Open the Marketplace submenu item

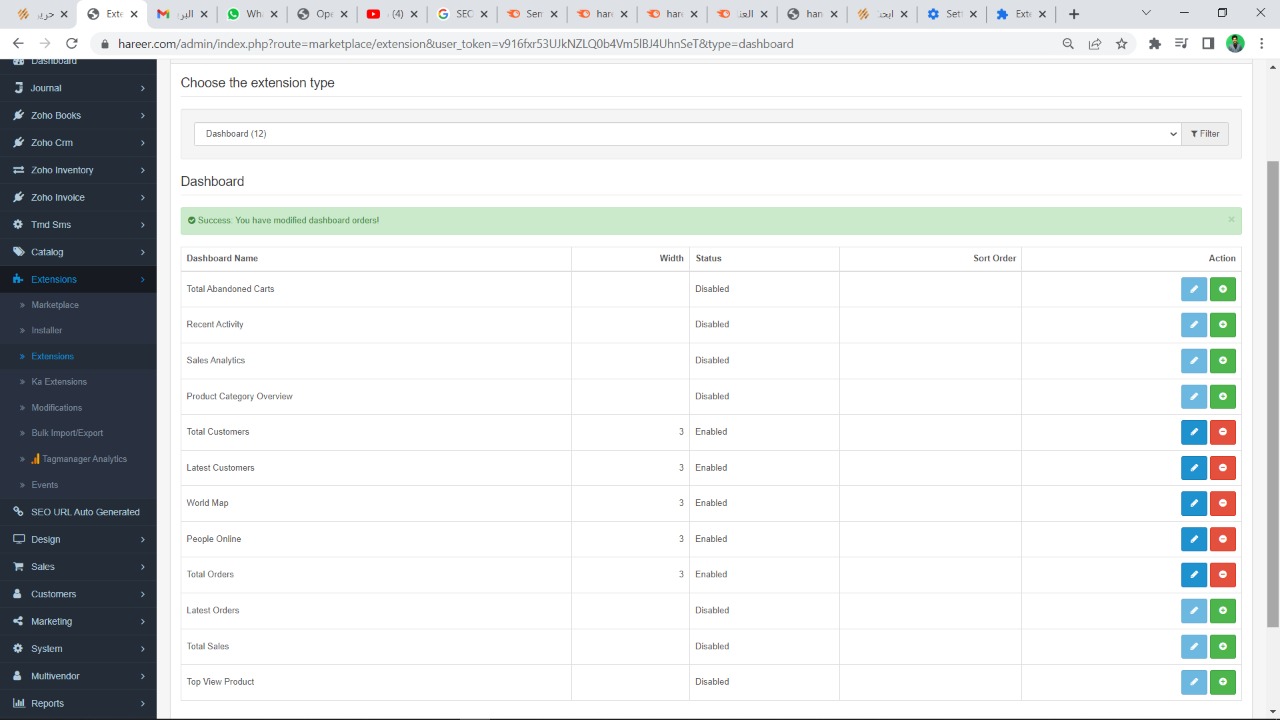coord(78,305)
